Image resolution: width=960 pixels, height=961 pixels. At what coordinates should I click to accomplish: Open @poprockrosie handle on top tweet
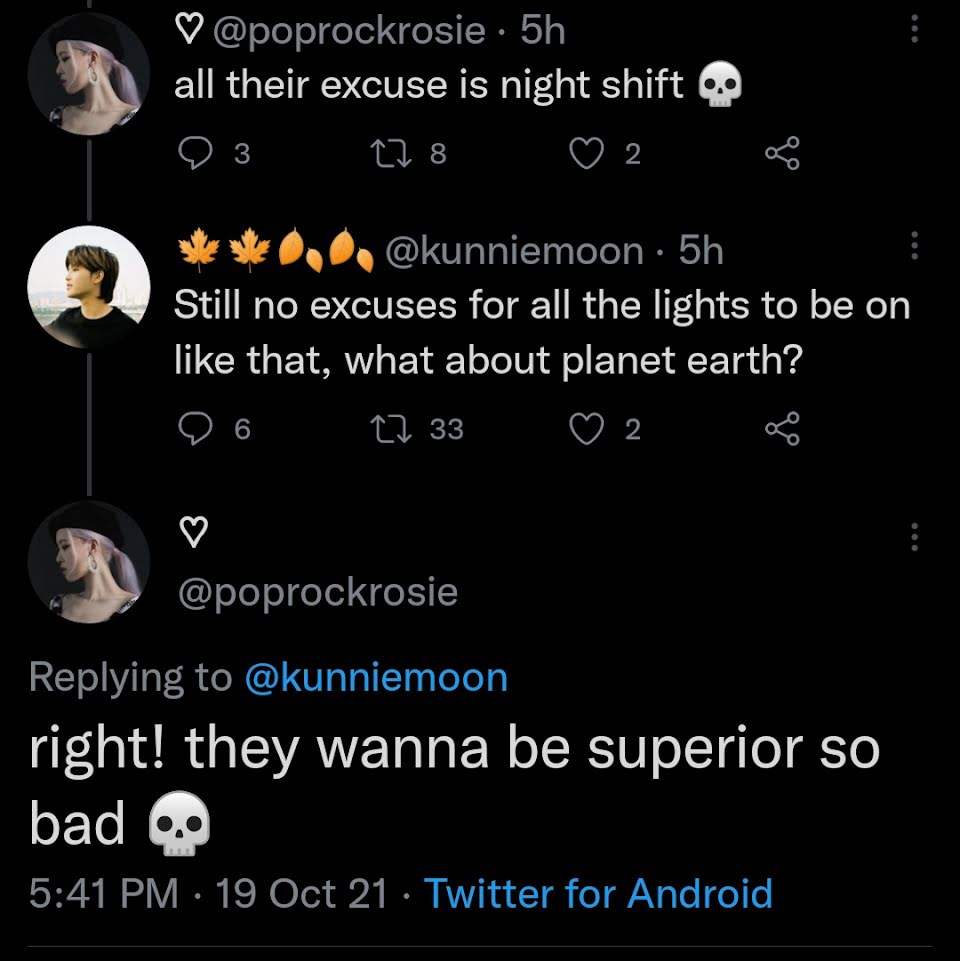[349, 31]
